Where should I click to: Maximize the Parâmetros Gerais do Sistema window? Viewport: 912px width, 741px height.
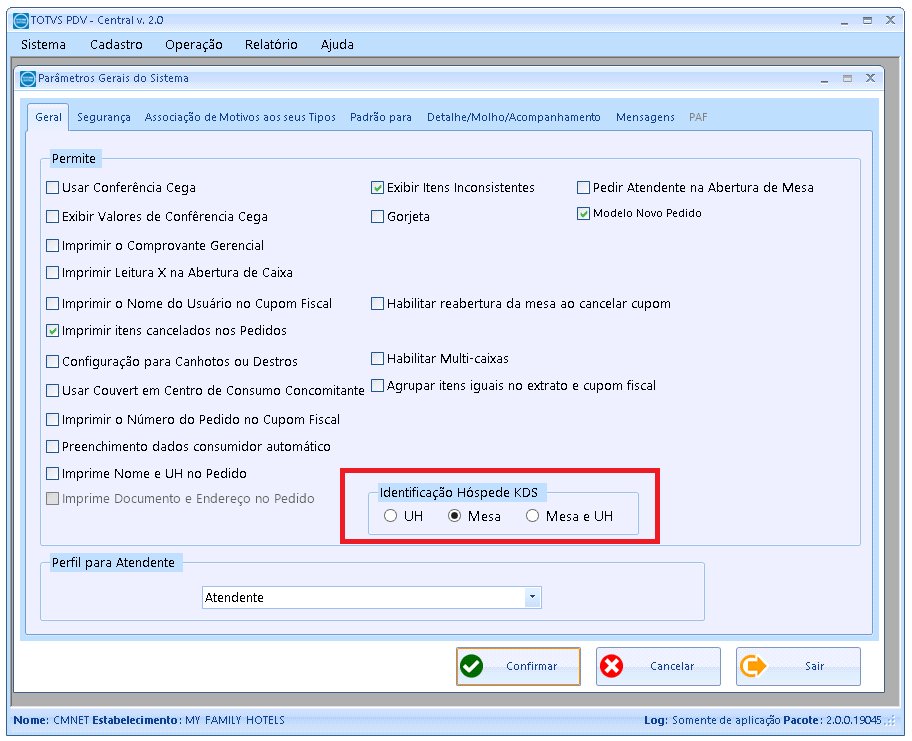(847, 79)
